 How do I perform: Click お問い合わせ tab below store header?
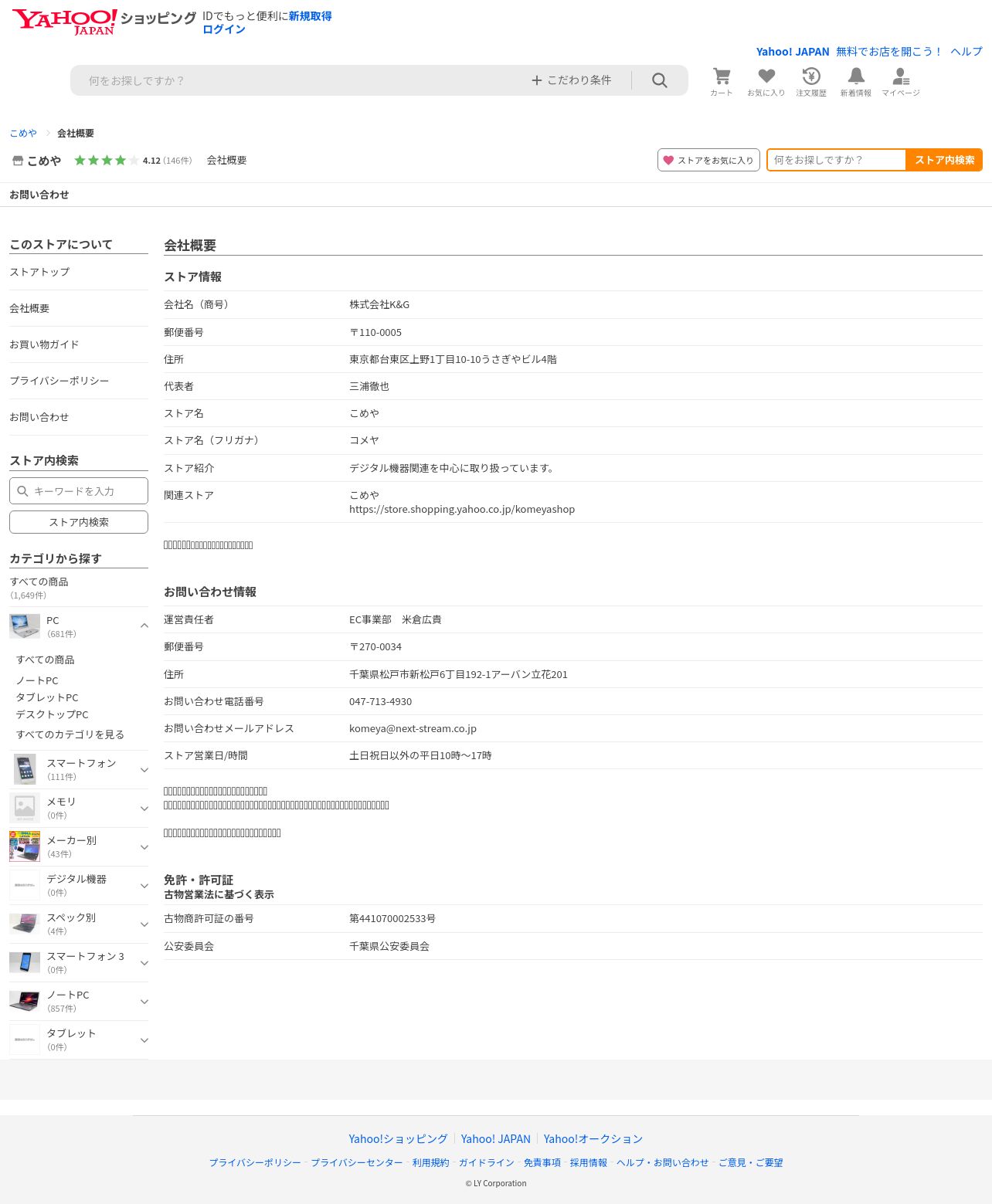point(39,195)
